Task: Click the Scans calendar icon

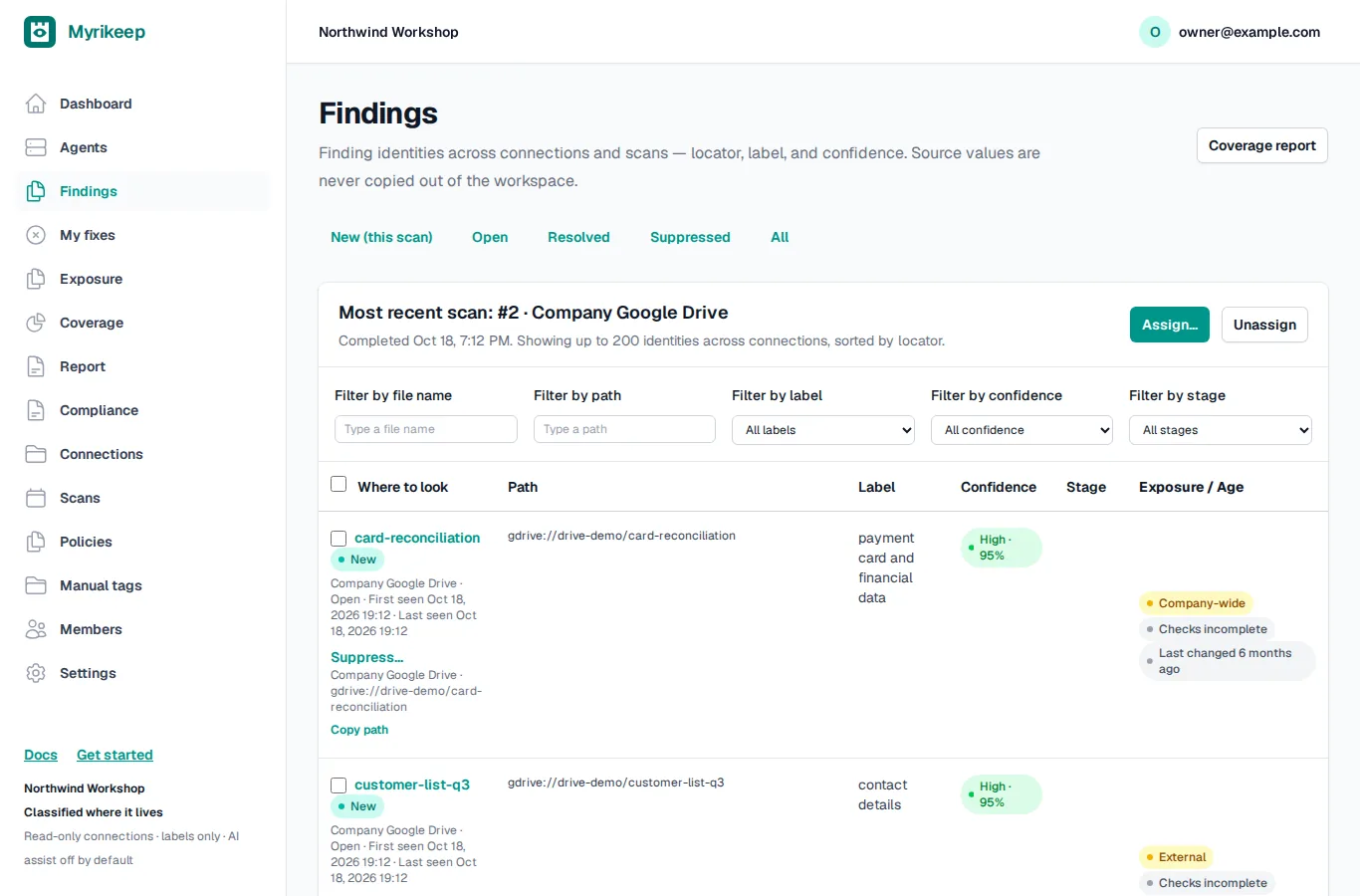Action: [x=36, y=498]
